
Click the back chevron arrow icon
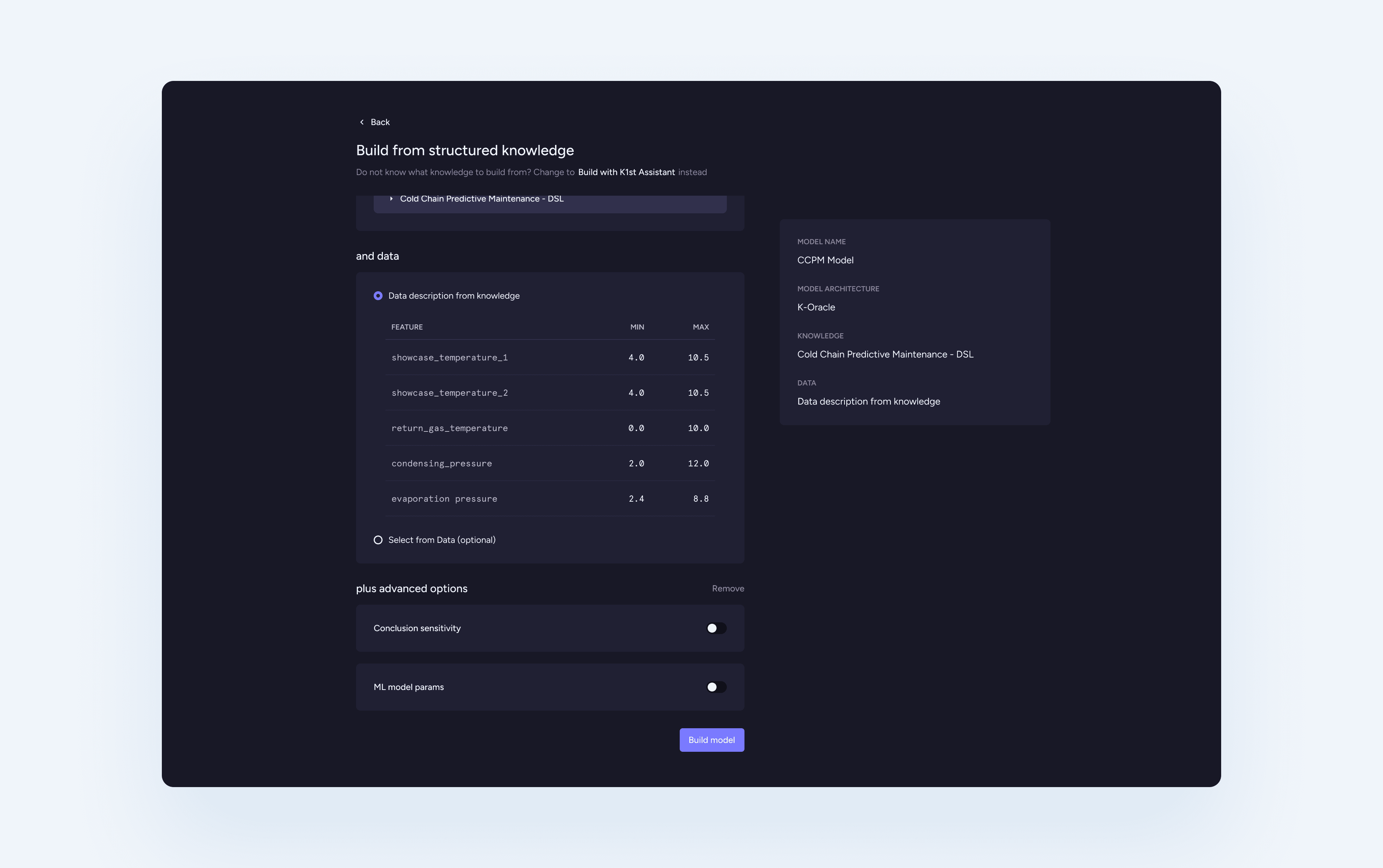pyautogui.click(x=362, y=122)
